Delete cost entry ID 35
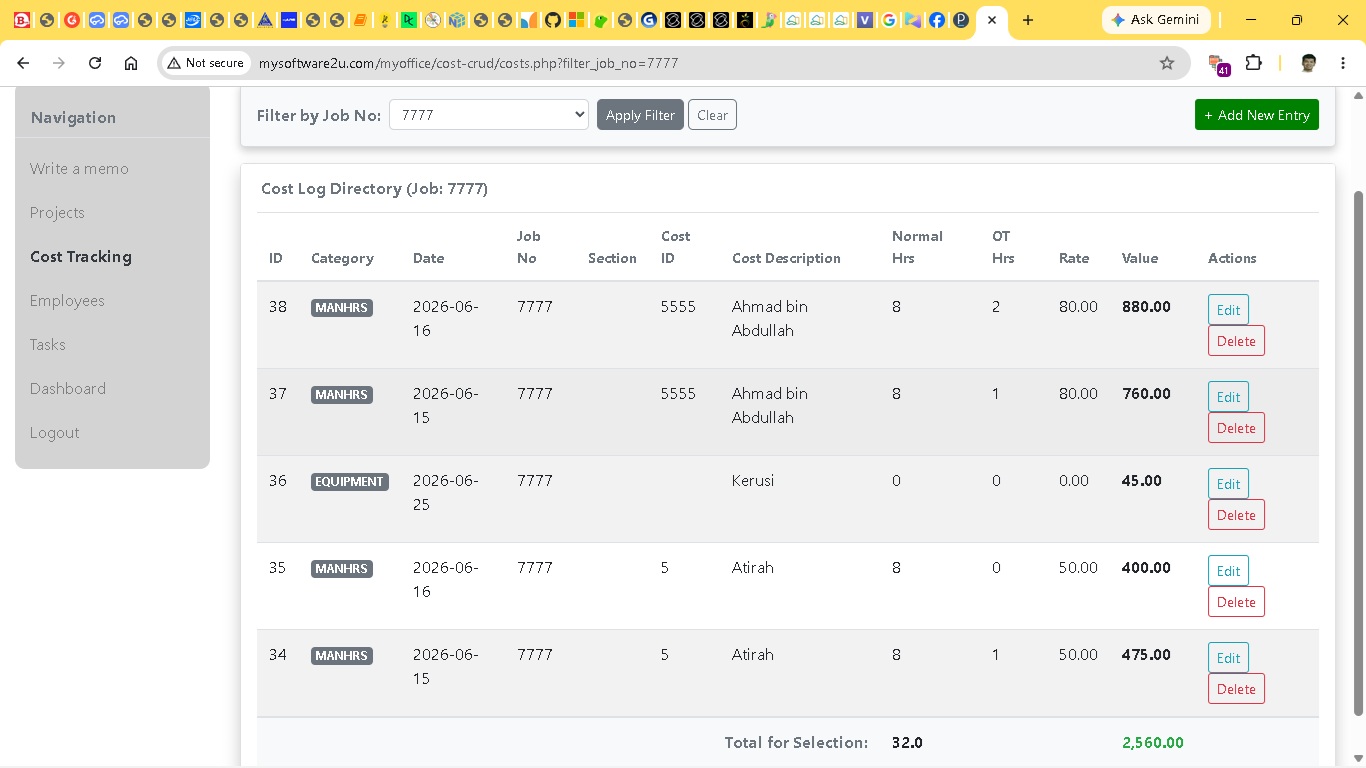Image resolution: width=1366 pixels, height=768 pixels. coord(1236,602)
